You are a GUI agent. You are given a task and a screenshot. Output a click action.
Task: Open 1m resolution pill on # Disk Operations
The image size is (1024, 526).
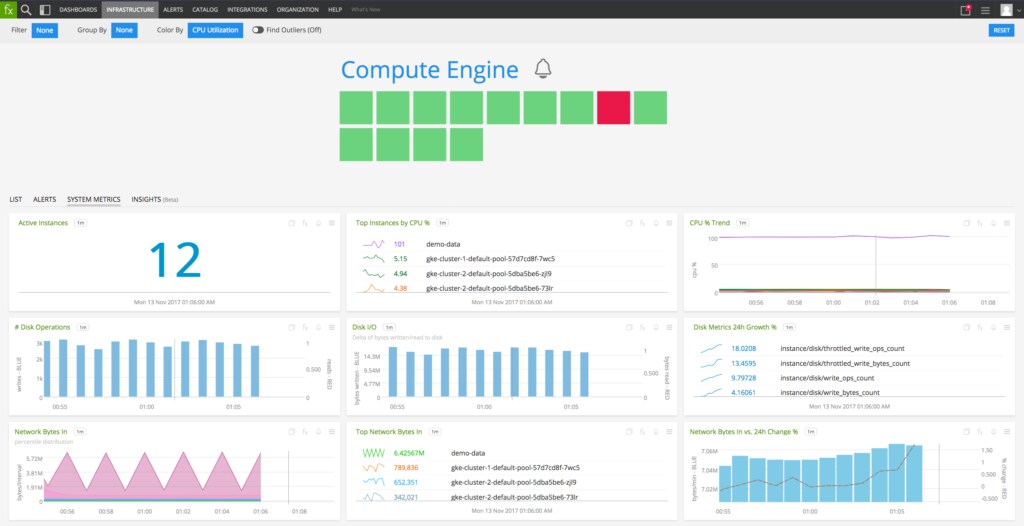[x=82, y=327]
